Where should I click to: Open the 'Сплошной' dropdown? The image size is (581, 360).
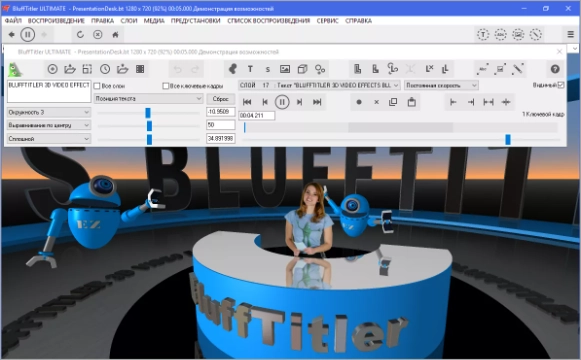point(49,139)
